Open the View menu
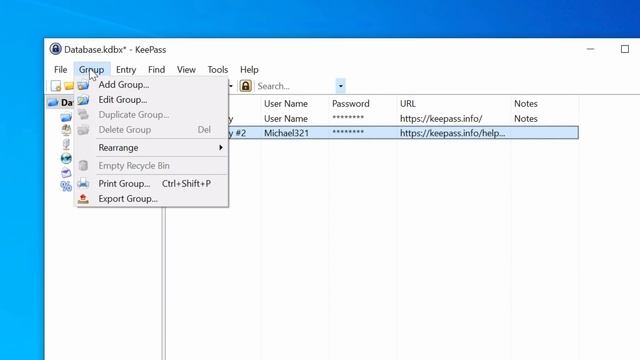Screen dimensions: 640x360 pyautogui.click(x=186, y=70)
